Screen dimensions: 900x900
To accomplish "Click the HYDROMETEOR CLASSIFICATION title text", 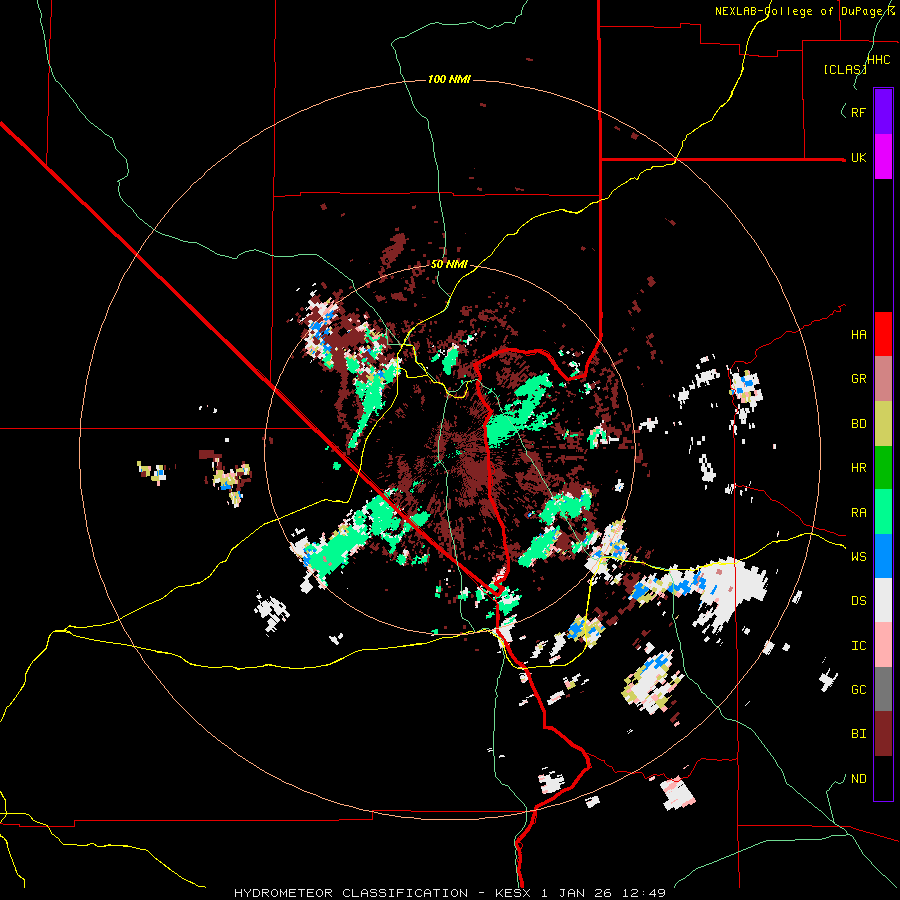I will point(351,893).
